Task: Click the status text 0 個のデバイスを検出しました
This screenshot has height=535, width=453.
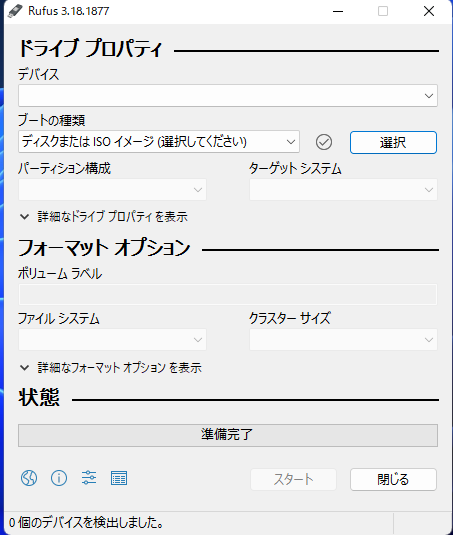Action: (86, 522)
